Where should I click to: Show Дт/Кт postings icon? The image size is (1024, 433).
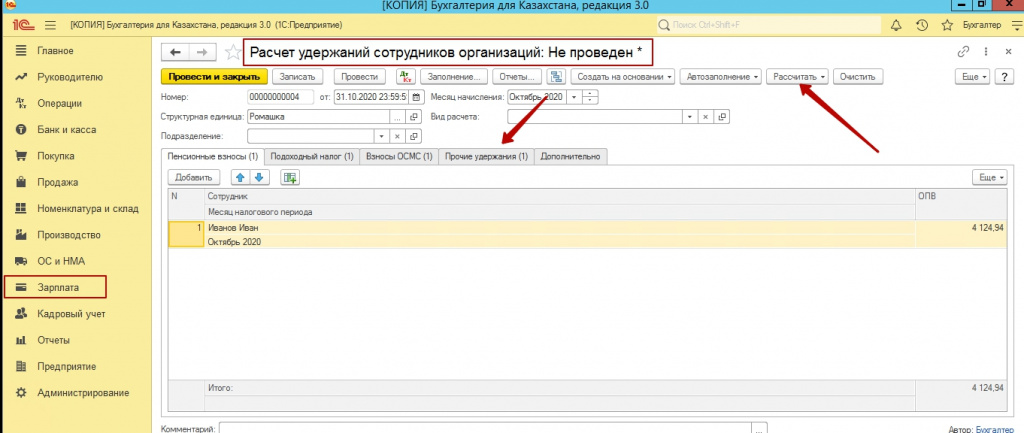click(x=406, y=76)
